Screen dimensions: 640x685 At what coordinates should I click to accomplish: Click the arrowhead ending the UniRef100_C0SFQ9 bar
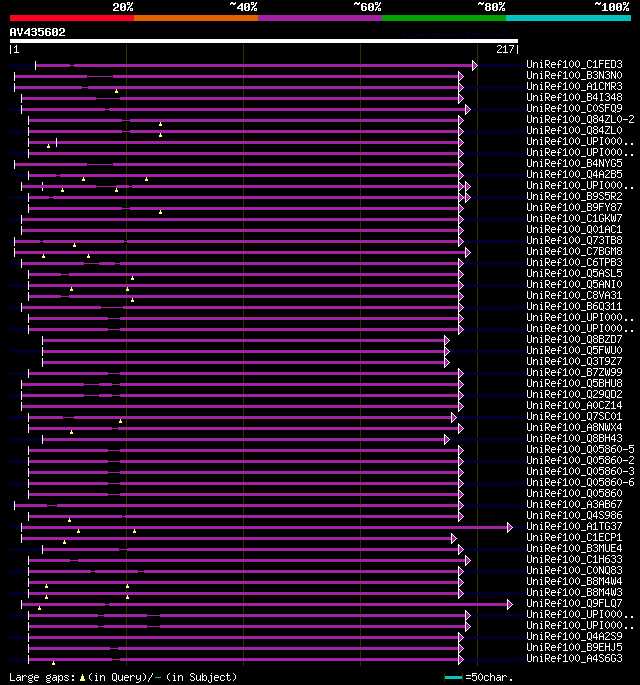point(468,110)
